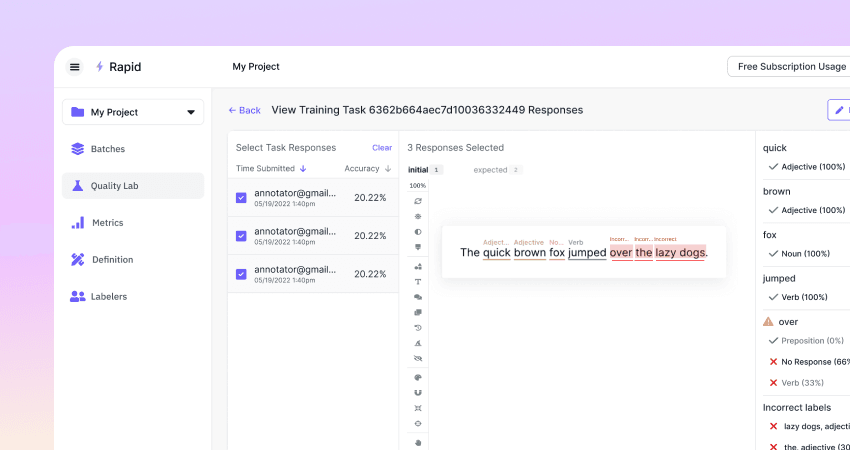Uncheck the third annotator response checkbox

click(x=241, y=274)
